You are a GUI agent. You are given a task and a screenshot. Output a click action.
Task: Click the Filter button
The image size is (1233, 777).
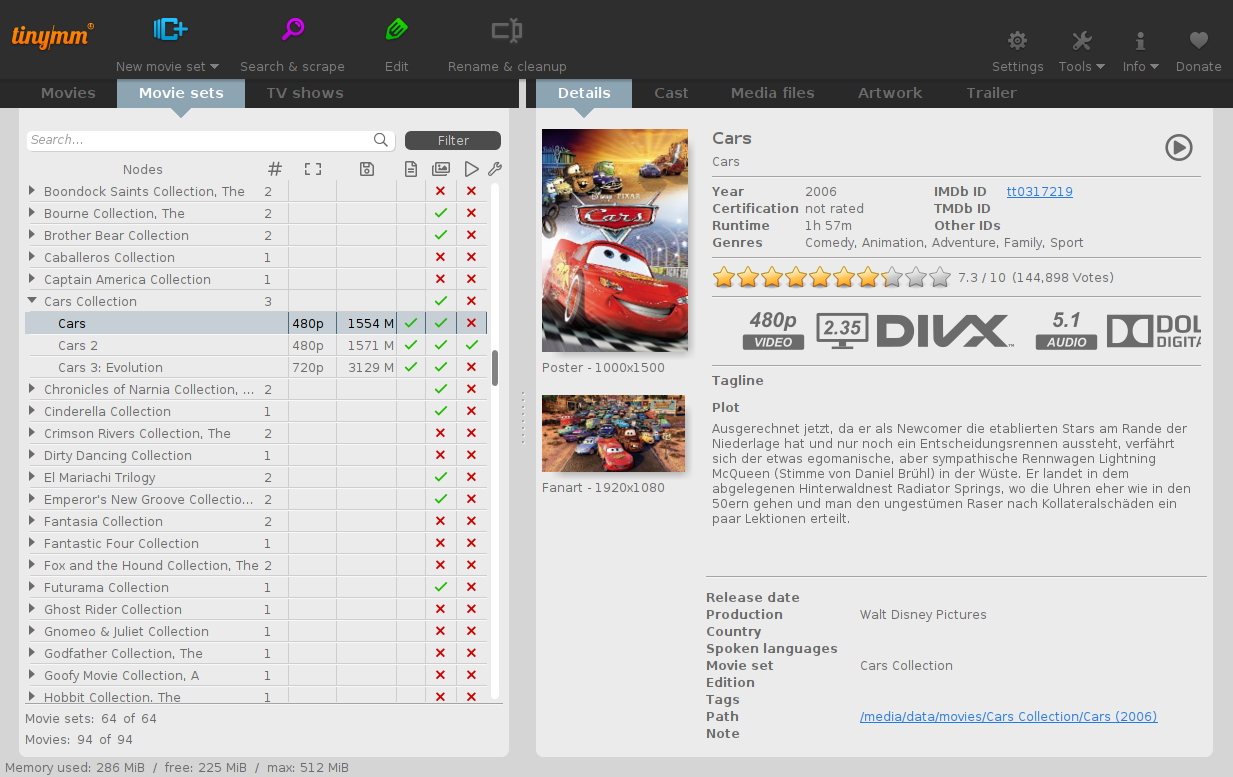coord(453,140)
